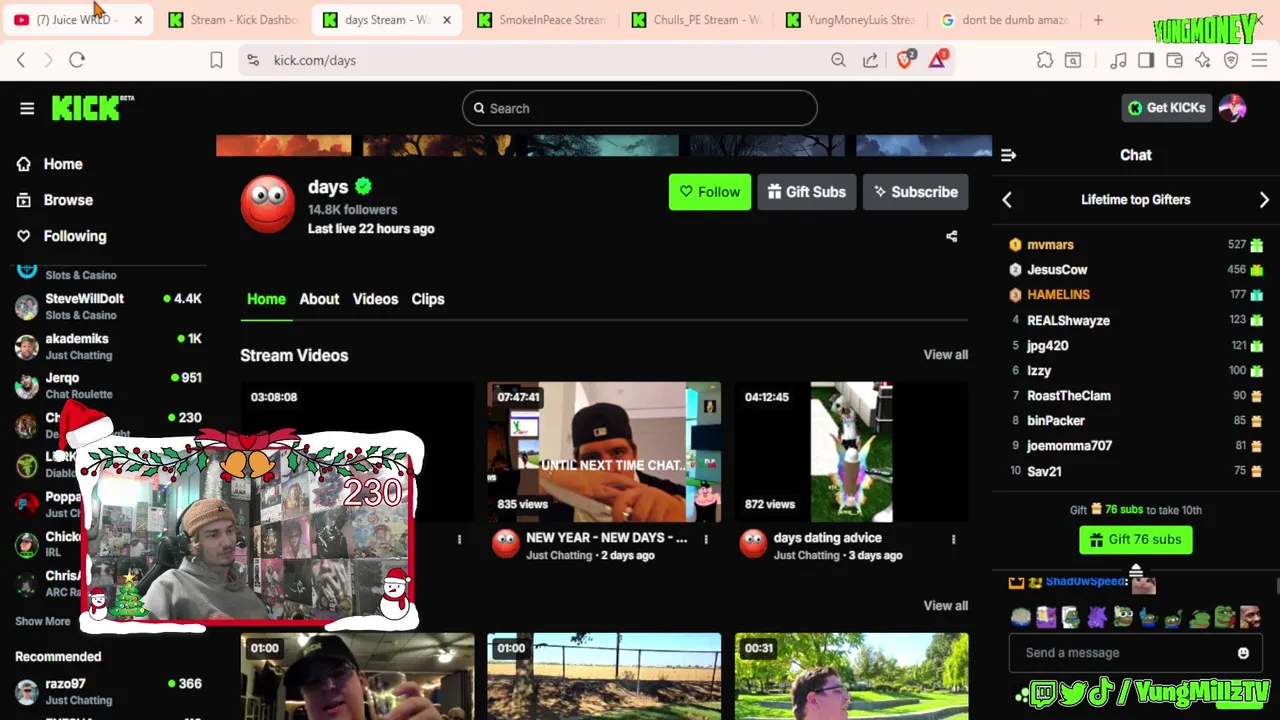
Task: Click the Gift Subs button
Action: point(806,192)
